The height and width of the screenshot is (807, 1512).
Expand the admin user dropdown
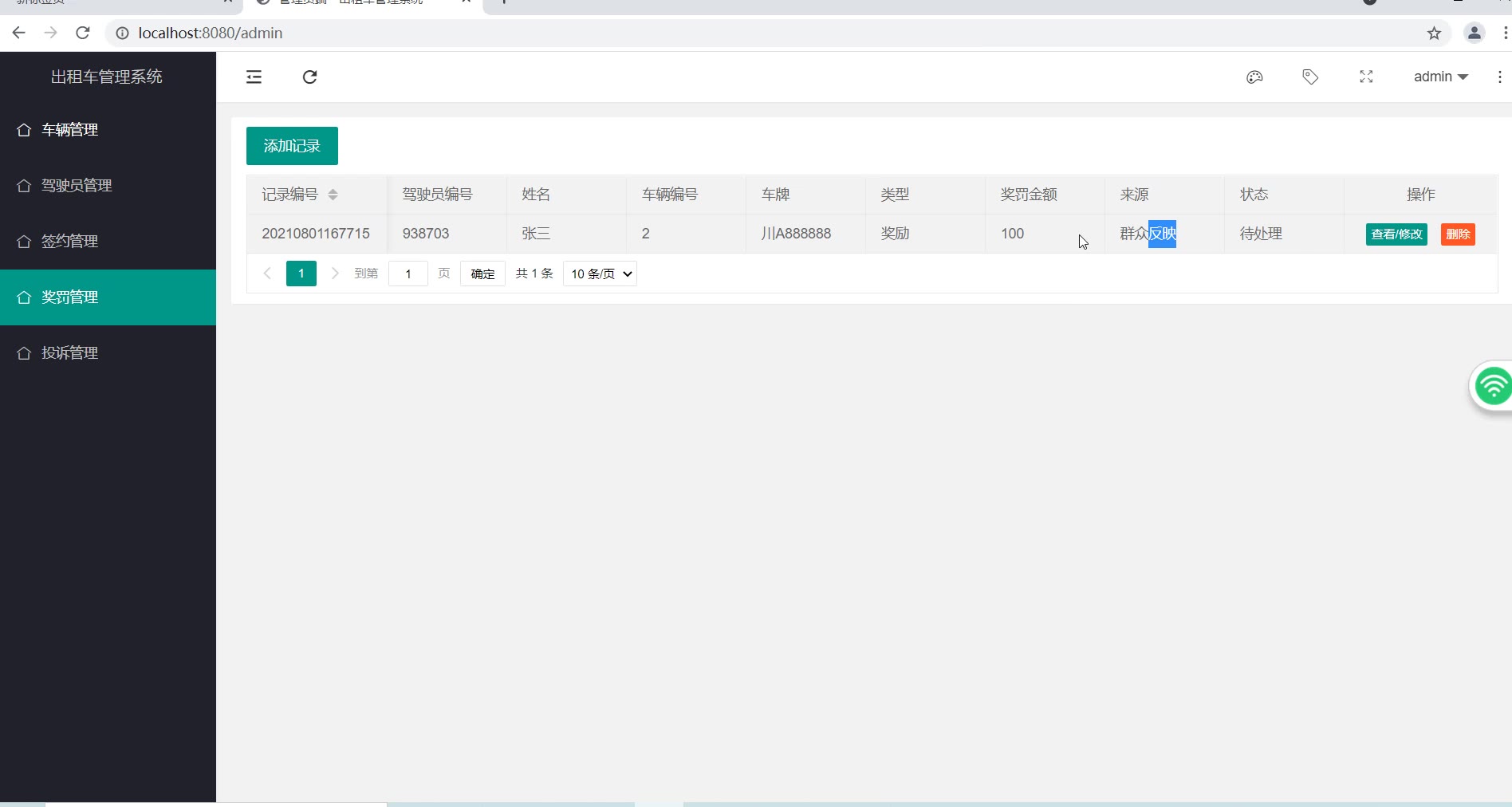point(1441,77)
